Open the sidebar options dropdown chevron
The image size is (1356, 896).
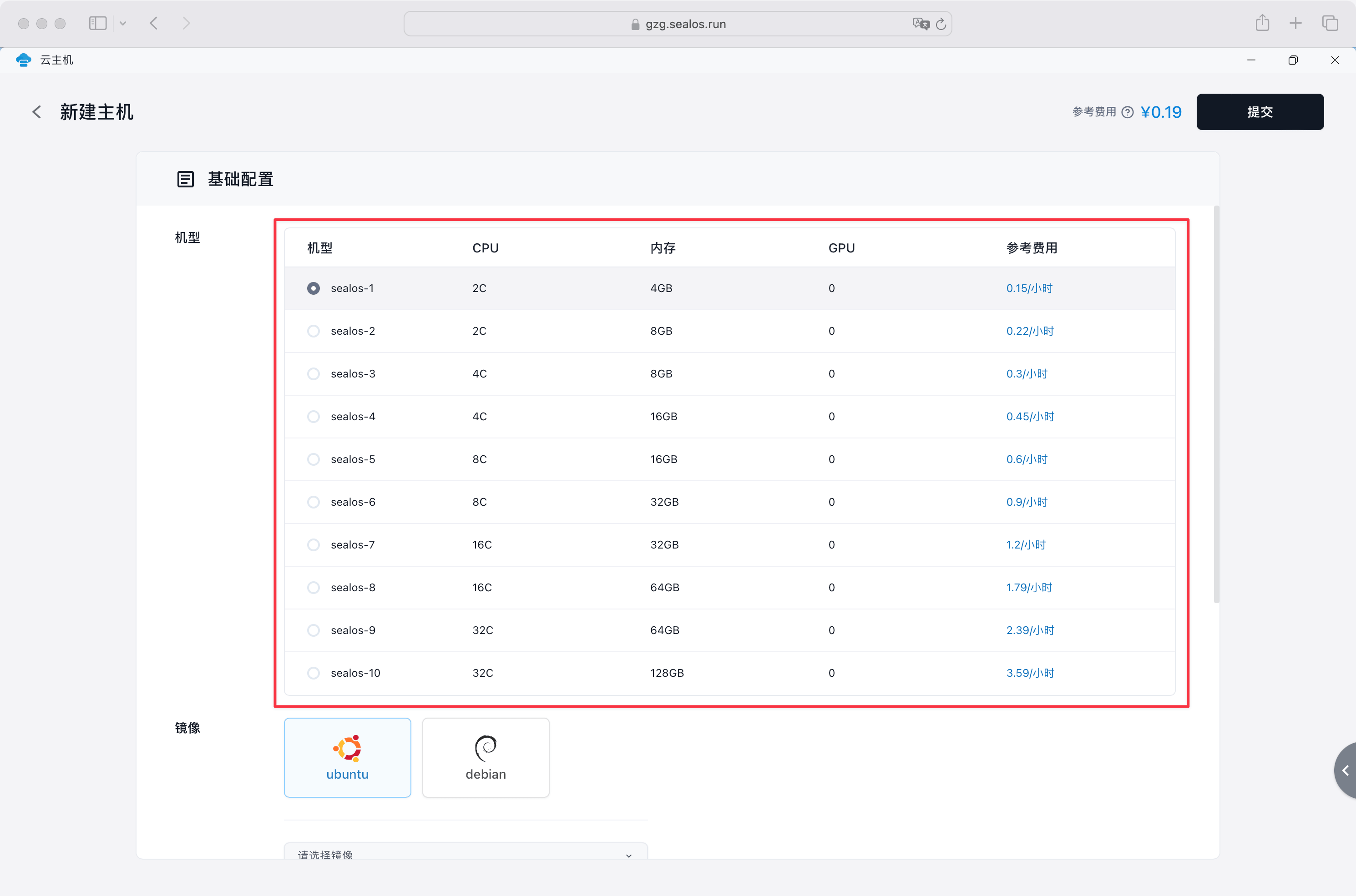coord(122,24)
